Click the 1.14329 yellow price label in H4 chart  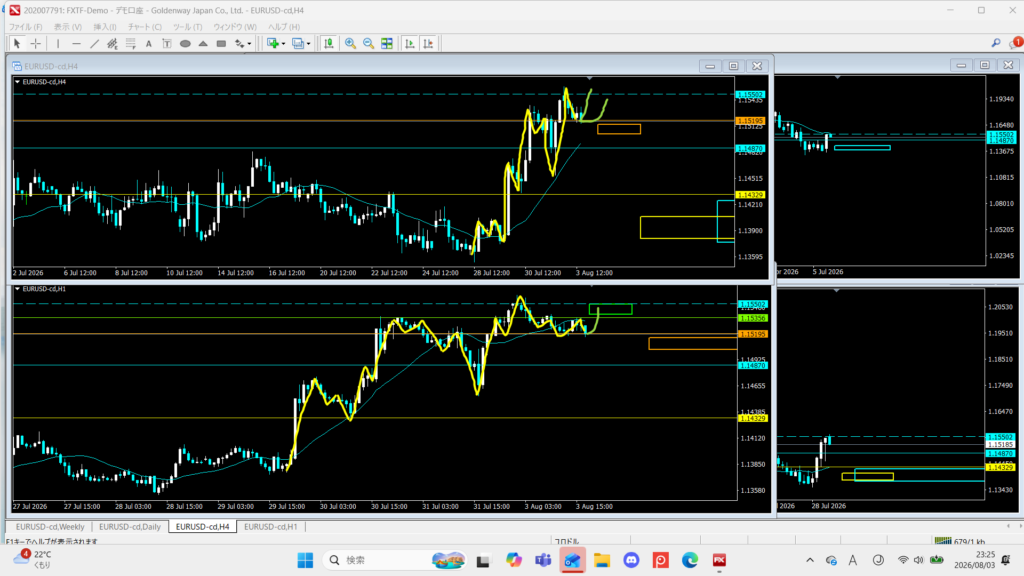click(750, 195)
